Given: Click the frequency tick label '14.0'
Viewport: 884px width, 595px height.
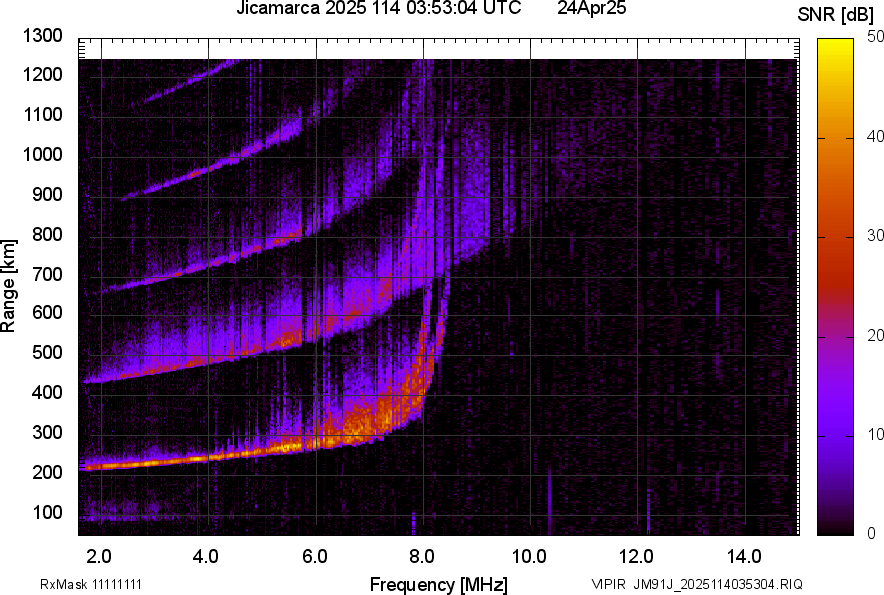Looking at the screenshot, I should pos(744,557).
